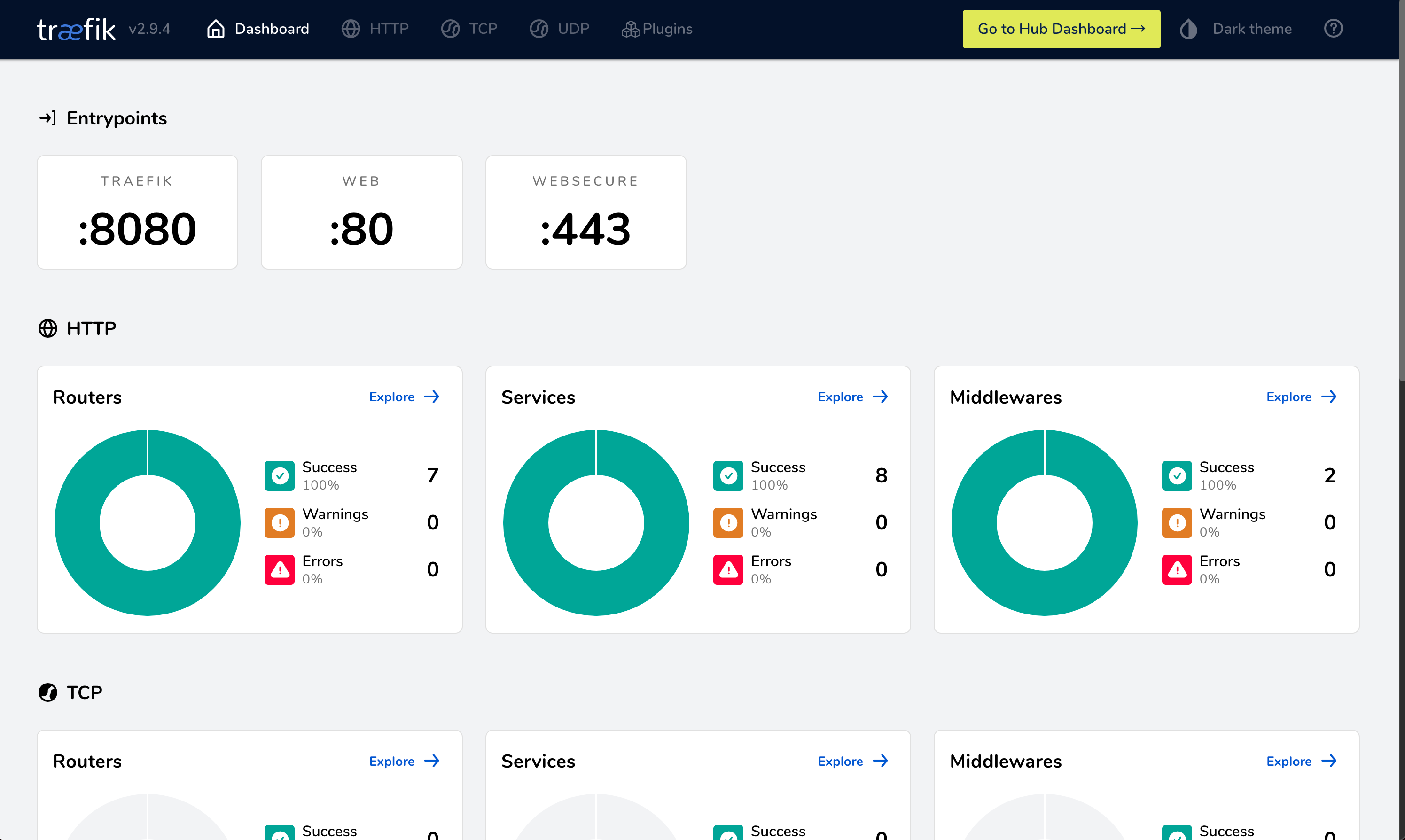Click HTTP Services Success check icon

728,475
